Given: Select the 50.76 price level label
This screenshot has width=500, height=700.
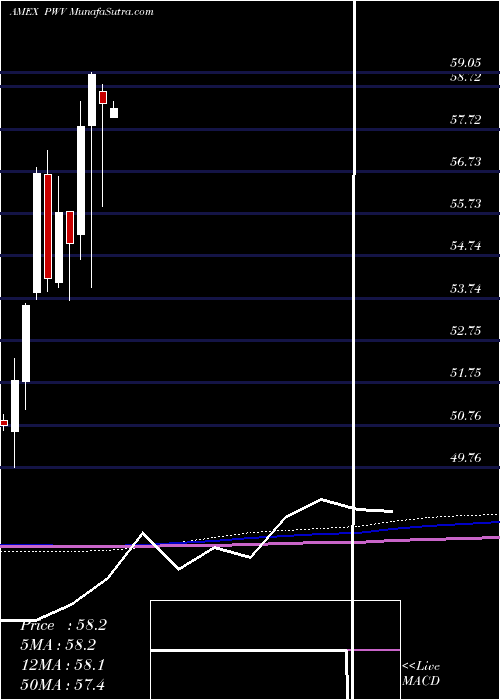Looking at the screenshot, I should tap(466, 416).
